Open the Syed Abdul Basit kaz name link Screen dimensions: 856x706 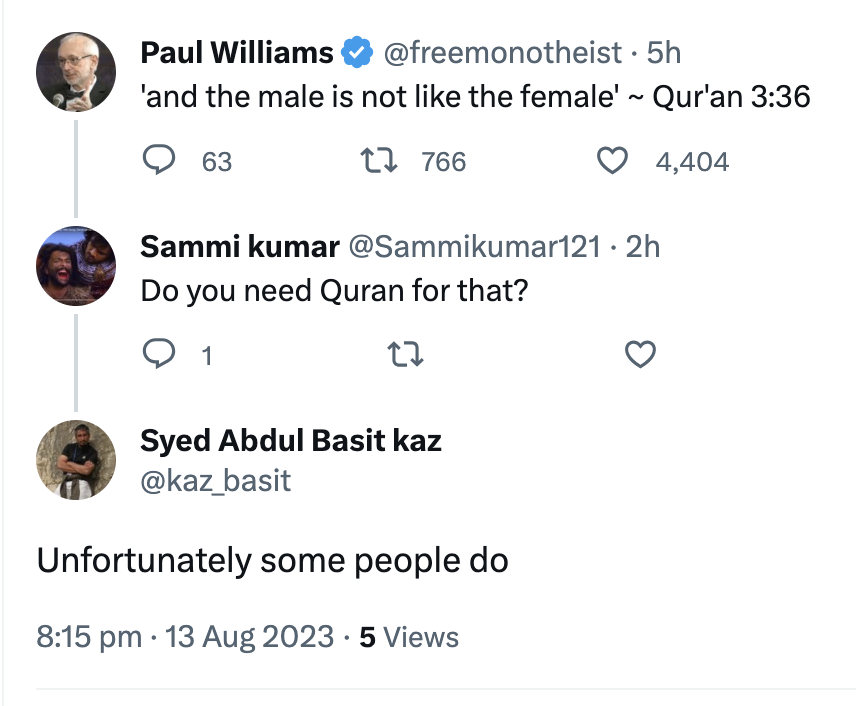290,441
